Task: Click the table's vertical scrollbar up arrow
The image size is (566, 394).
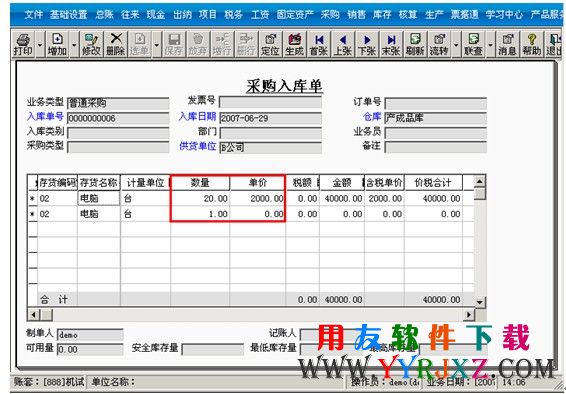Action: (x=479, y=182)
